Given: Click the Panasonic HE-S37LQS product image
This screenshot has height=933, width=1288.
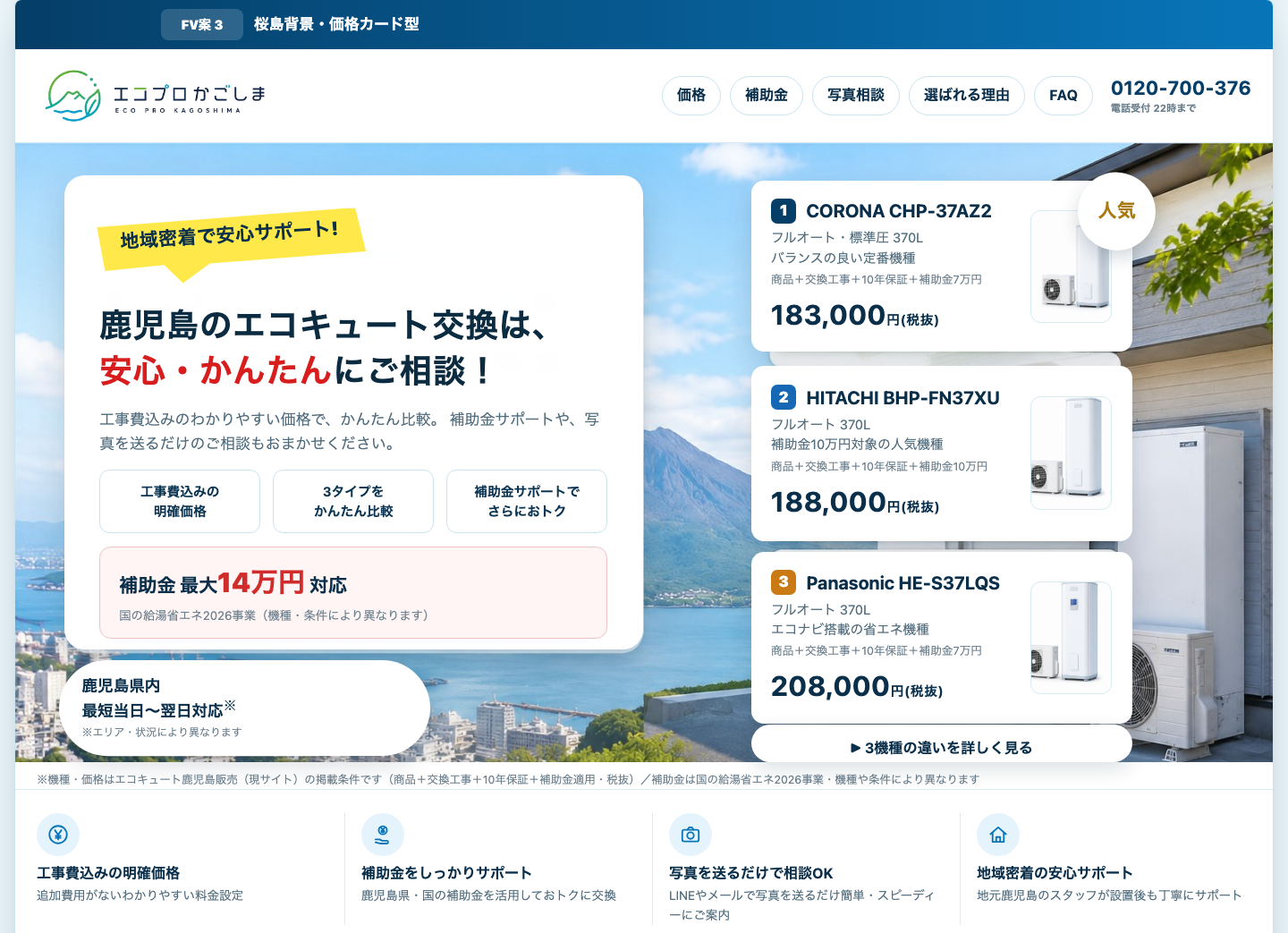Looking at the screenshot, I should pos(1071,638).
